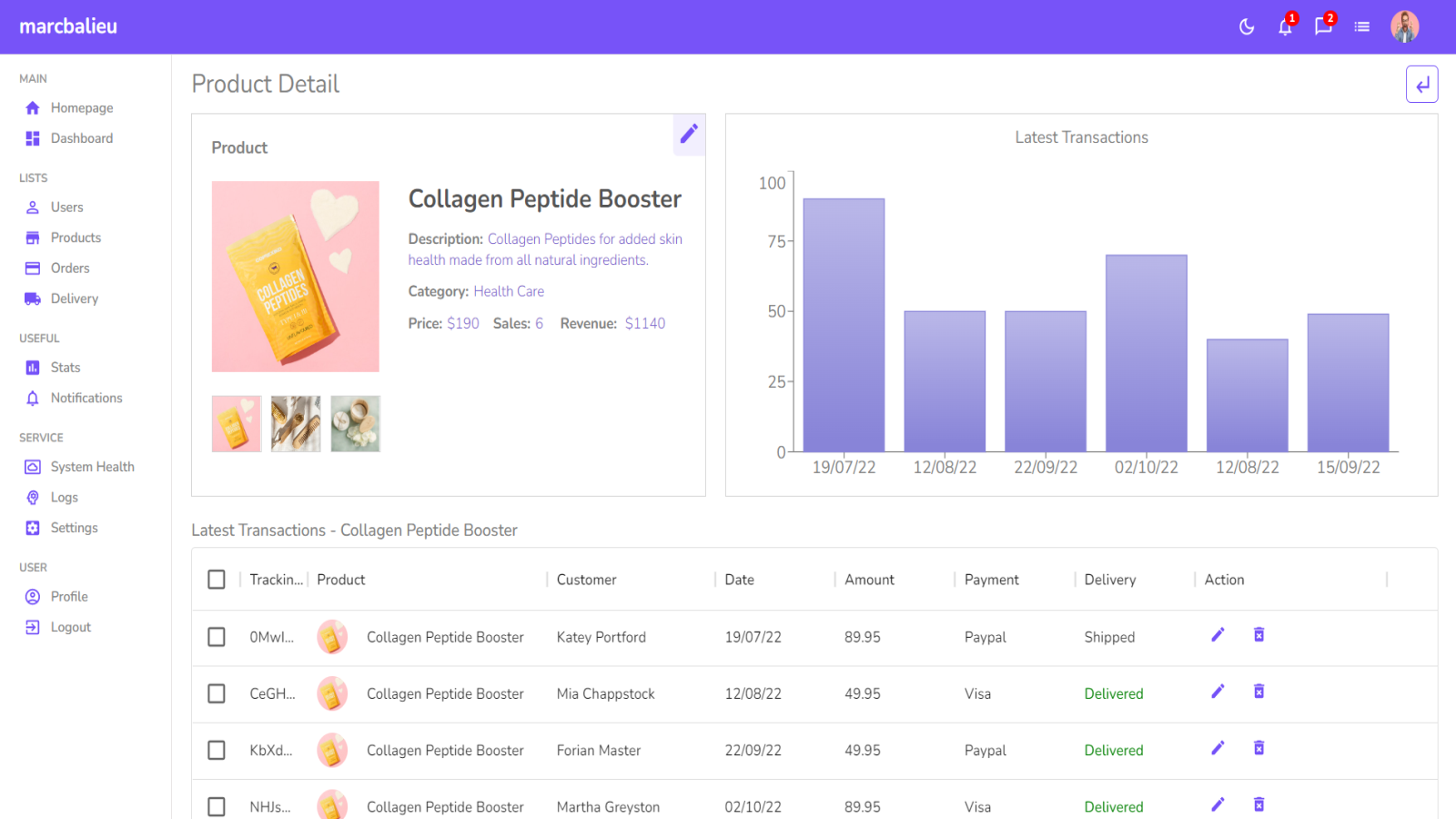Delete the Forian Master transaction
The height and width of the screenshot is (819, 1456).
[1259, 748]
